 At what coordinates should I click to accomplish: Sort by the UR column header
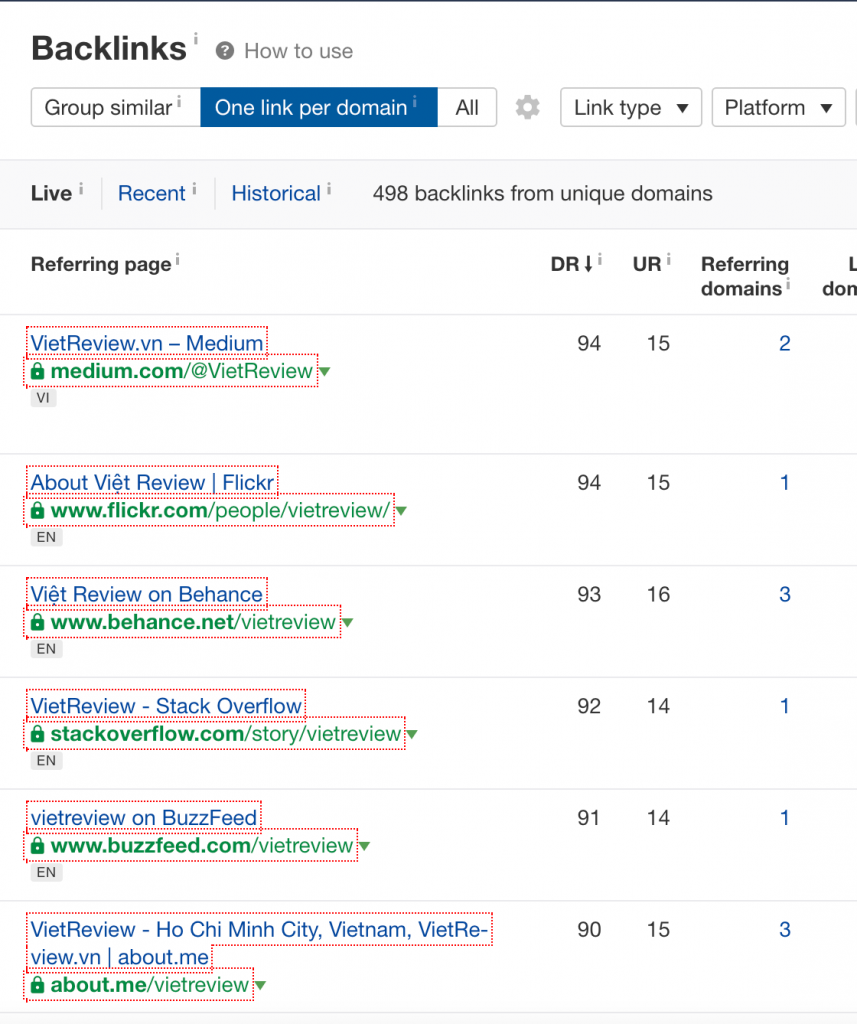point(647,264)
